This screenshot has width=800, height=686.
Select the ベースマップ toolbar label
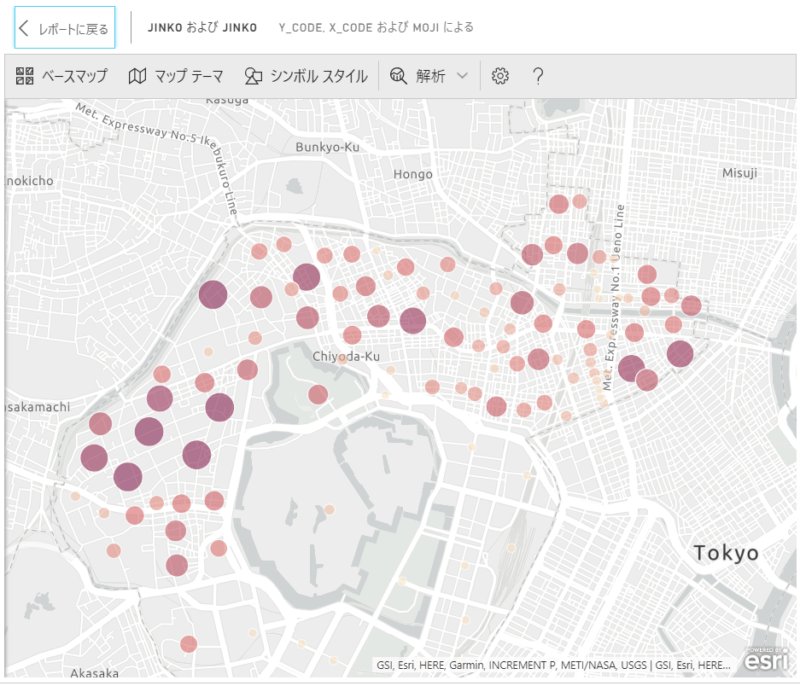(x=74, y=76)
